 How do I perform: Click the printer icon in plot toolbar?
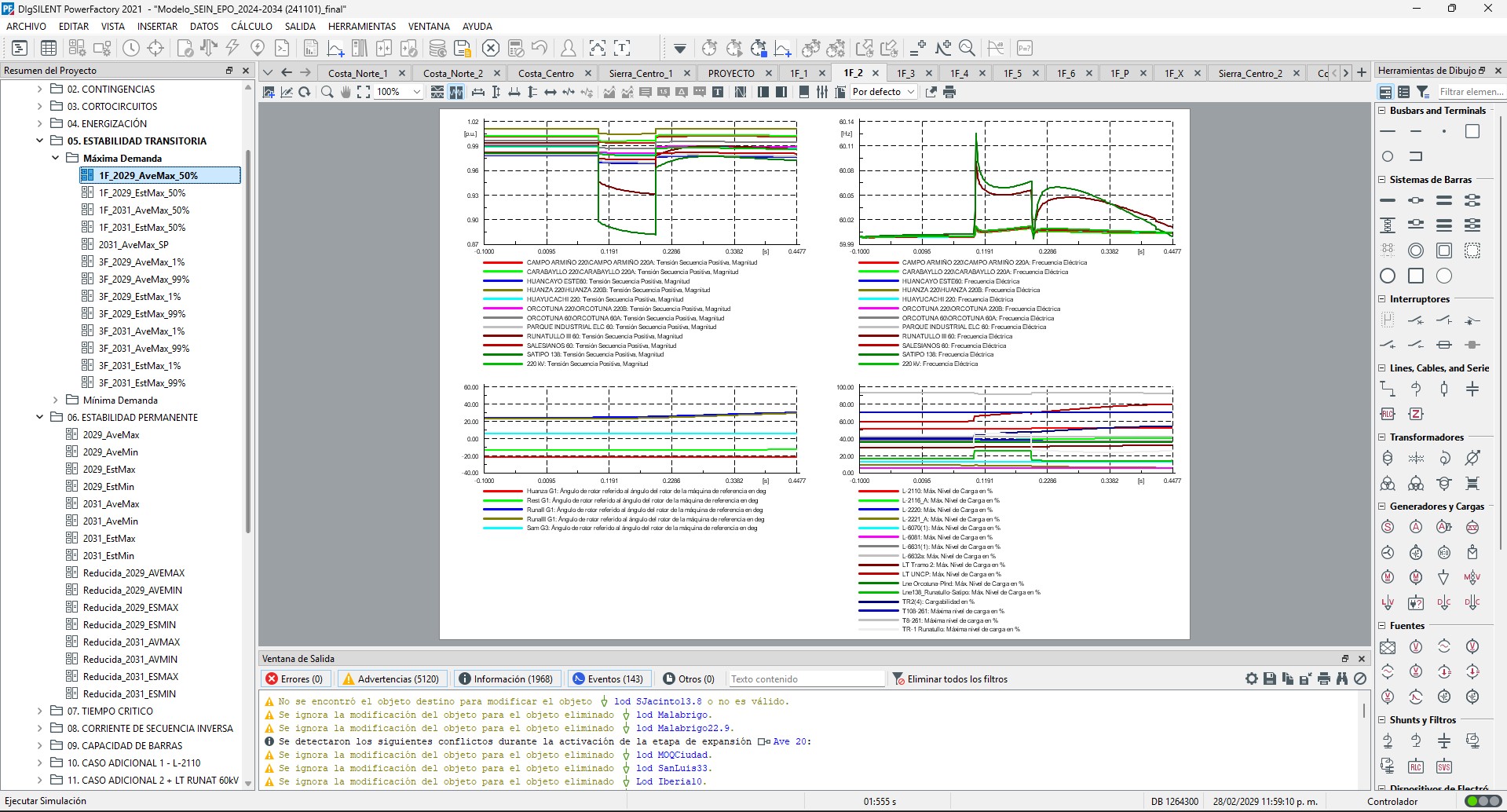[949, 92]
